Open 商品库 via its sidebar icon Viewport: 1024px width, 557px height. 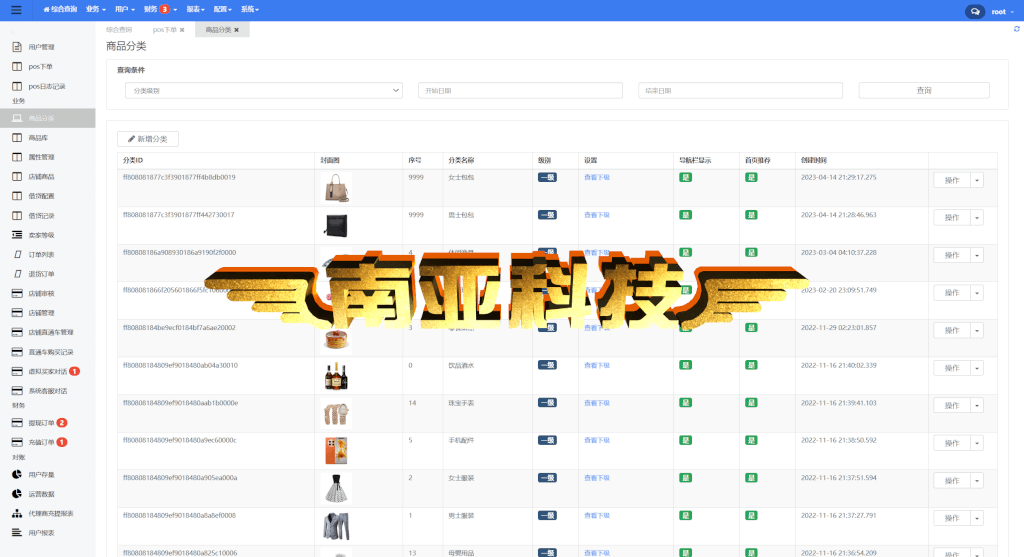point(17,138)
